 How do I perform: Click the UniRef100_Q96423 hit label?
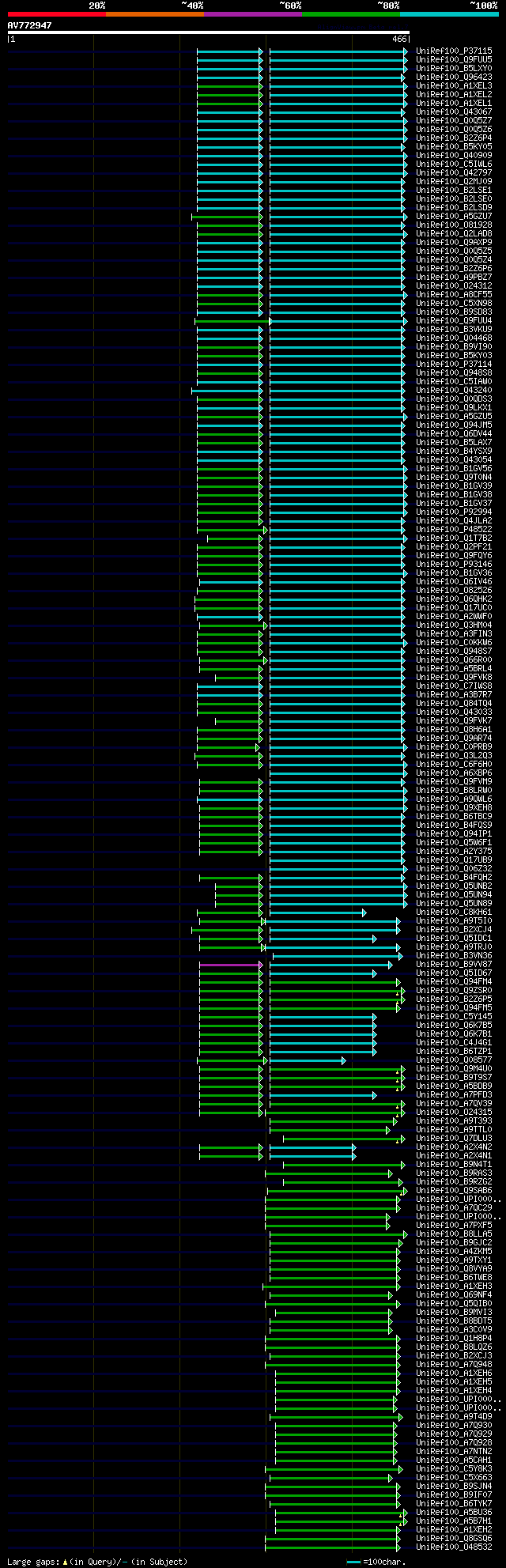coord(454,77)
